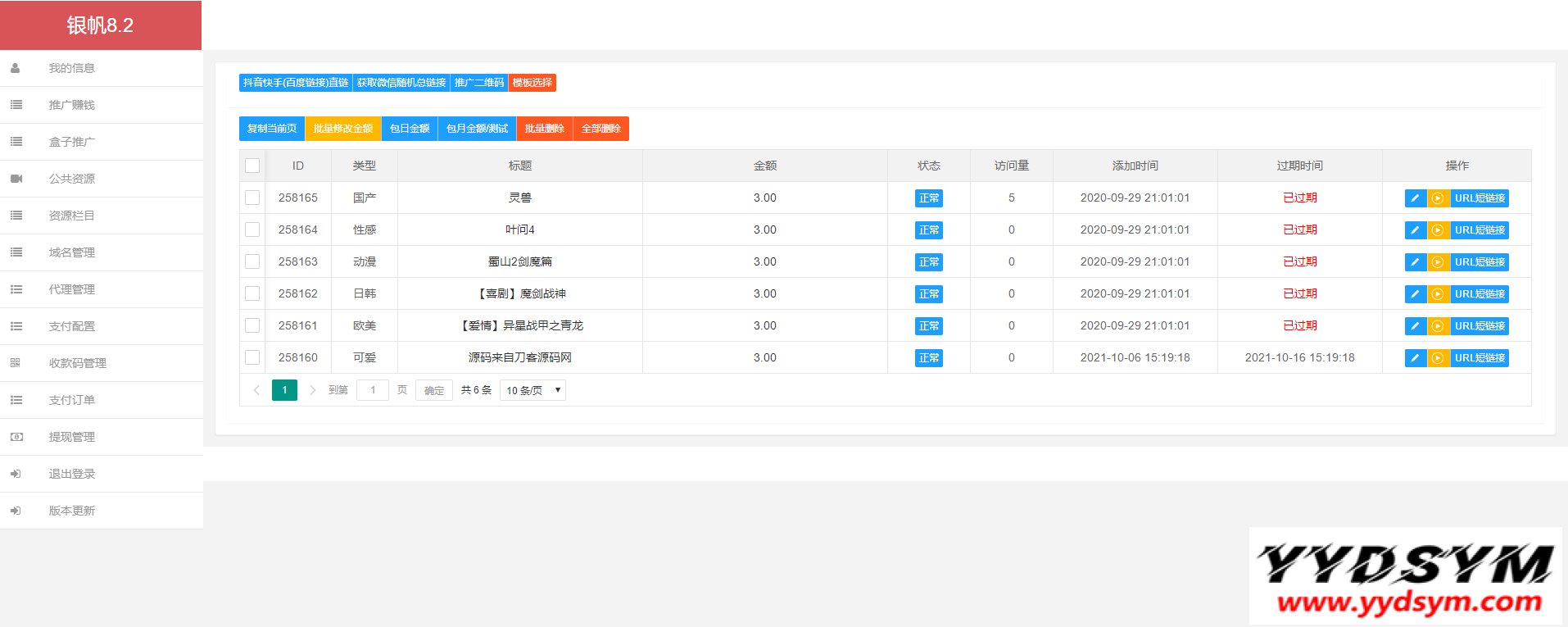Click the edit pencil icon for row 258165
Screen dimensions: 1568x627
tap(1415, 198)
